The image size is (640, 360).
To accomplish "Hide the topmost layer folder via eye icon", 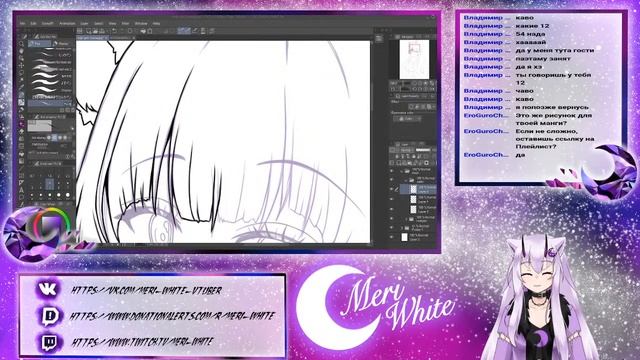I will pyautogui.click(x=391, y=171).
